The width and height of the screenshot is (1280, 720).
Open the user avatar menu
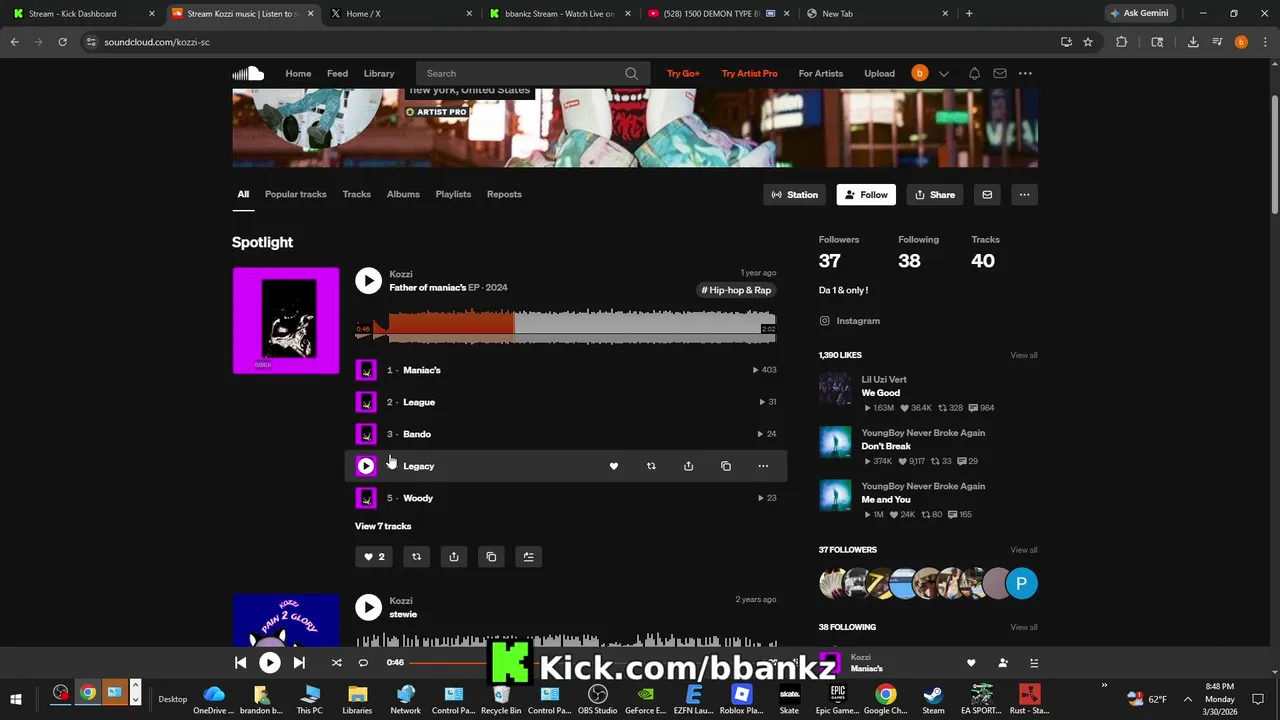(919, 73)
